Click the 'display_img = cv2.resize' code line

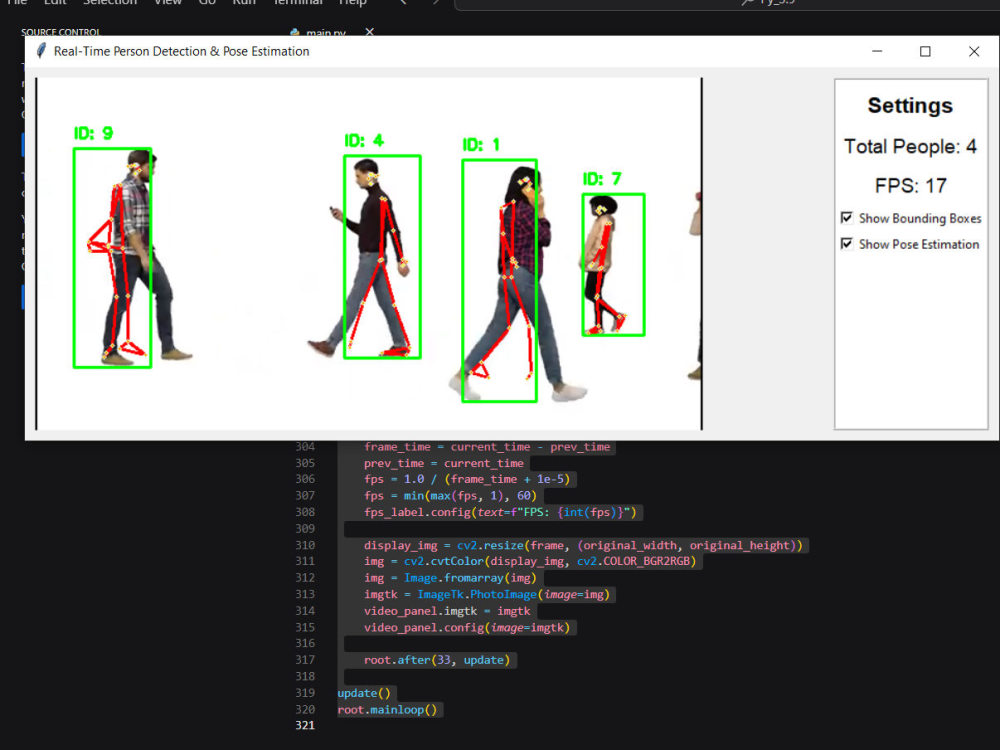(x=583, y=545)
